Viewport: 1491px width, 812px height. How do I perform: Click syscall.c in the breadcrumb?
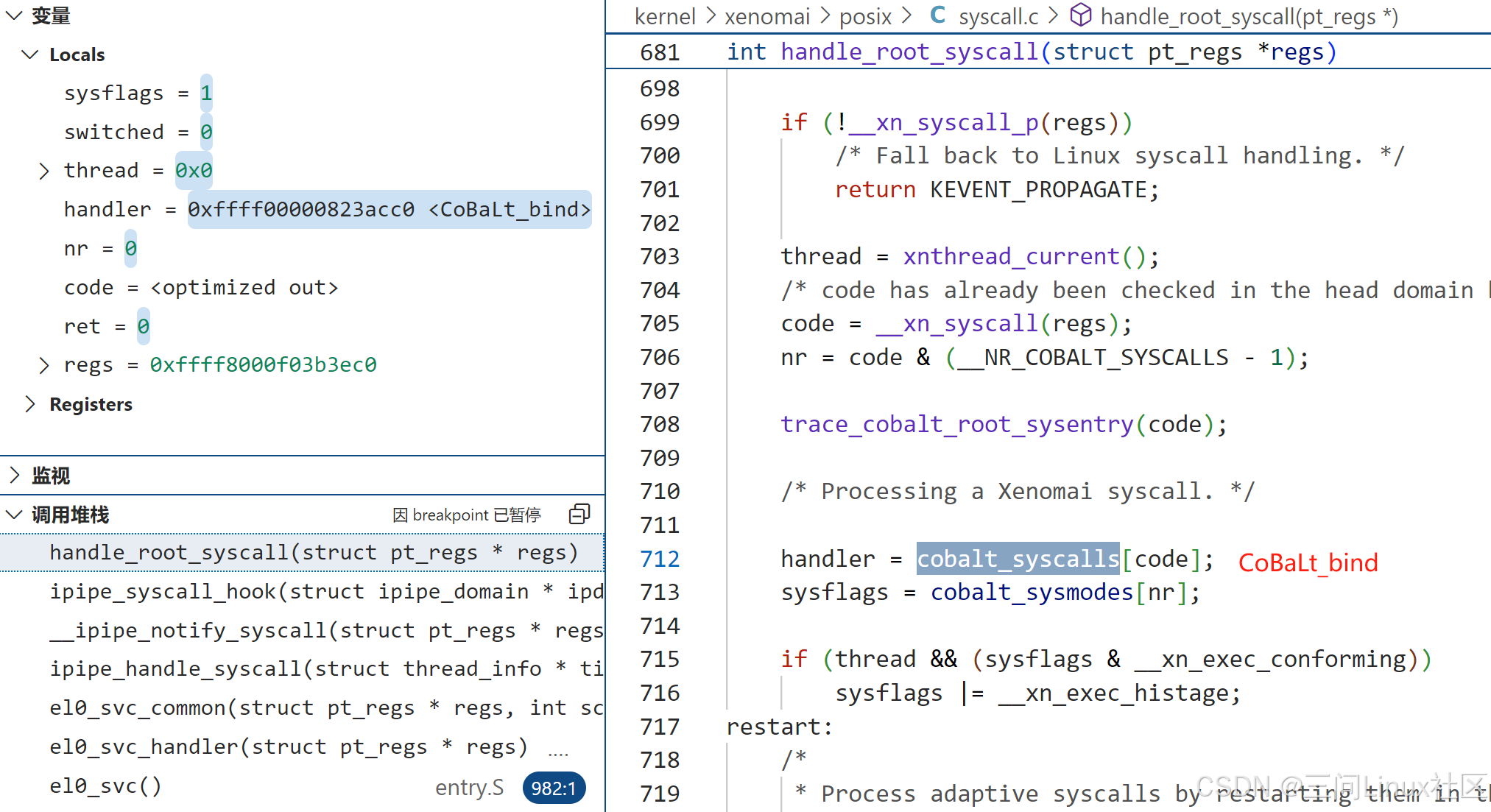tap(998, 16)
